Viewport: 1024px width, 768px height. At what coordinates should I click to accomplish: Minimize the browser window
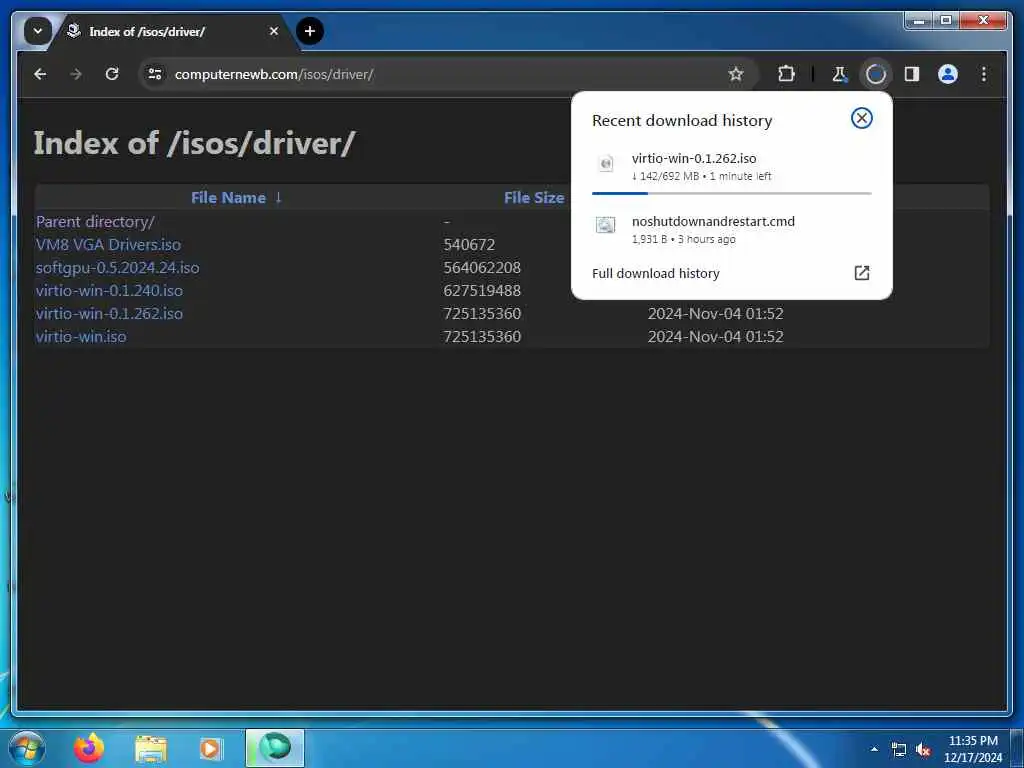[x=919, y=21]
